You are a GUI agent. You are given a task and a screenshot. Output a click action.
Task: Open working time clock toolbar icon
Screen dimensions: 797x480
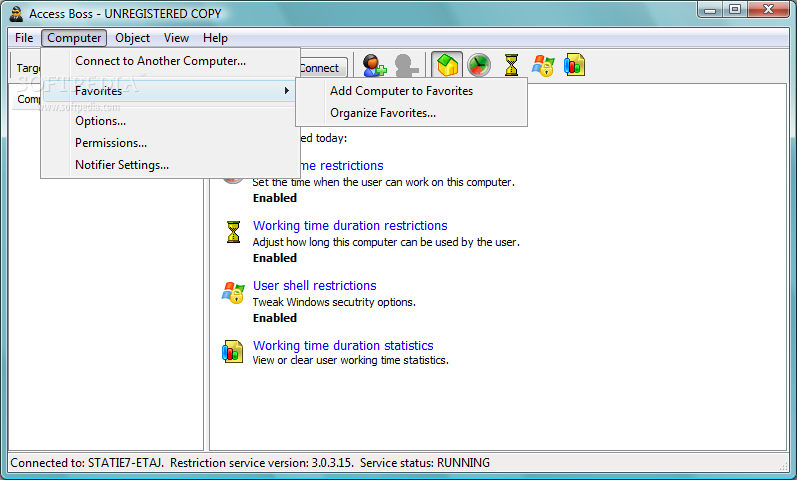click(x=479, y=65)
